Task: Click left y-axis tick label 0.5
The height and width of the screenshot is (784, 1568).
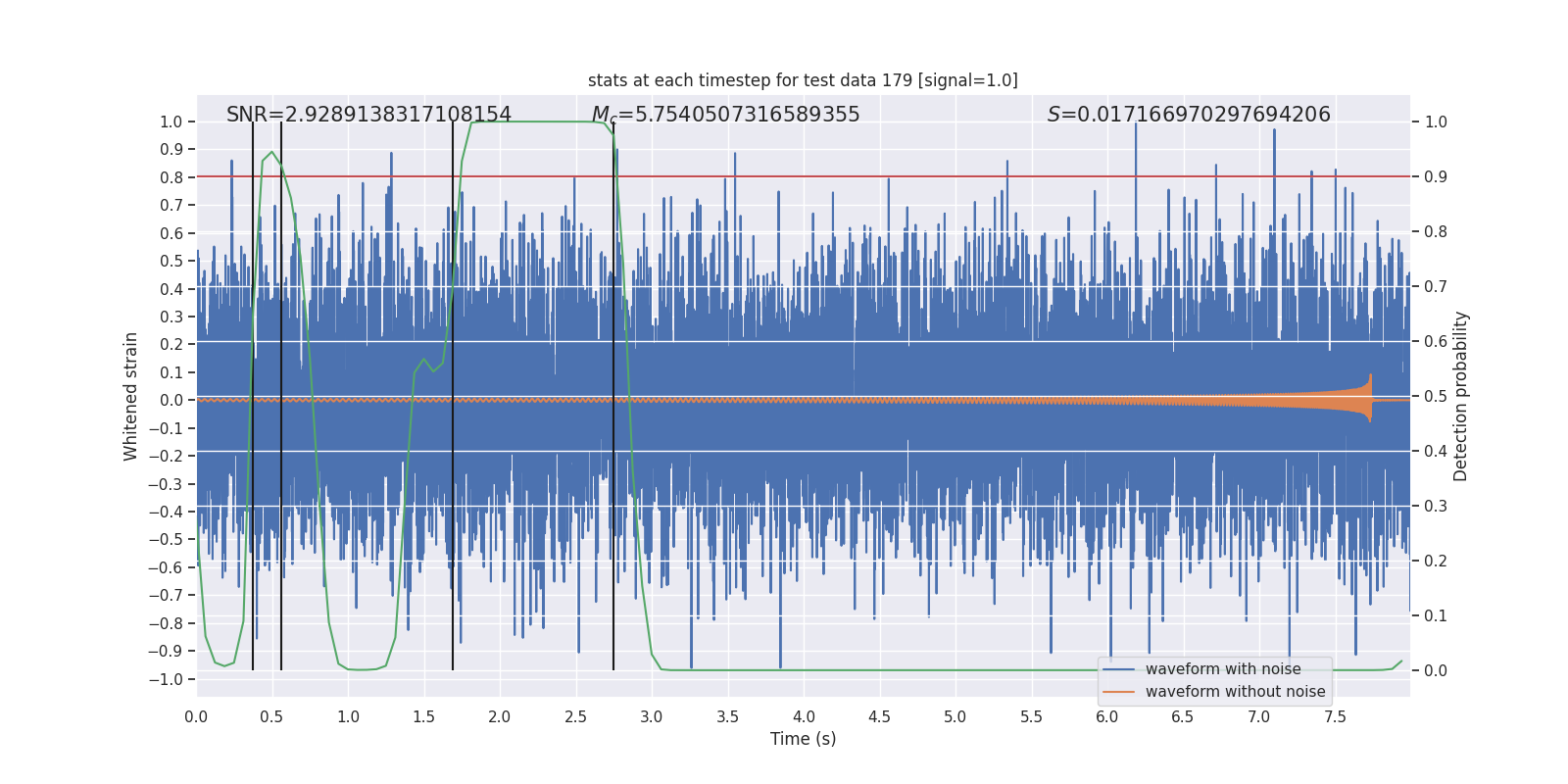Action: tap(171, 262)
